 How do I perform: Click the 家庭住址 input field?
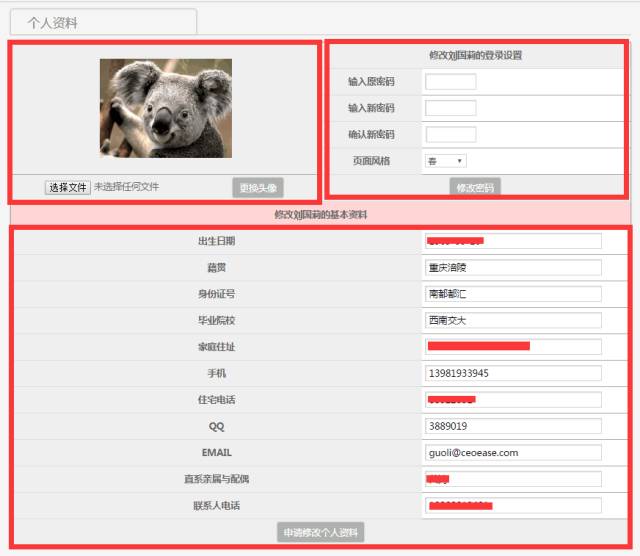pos(513,347)
